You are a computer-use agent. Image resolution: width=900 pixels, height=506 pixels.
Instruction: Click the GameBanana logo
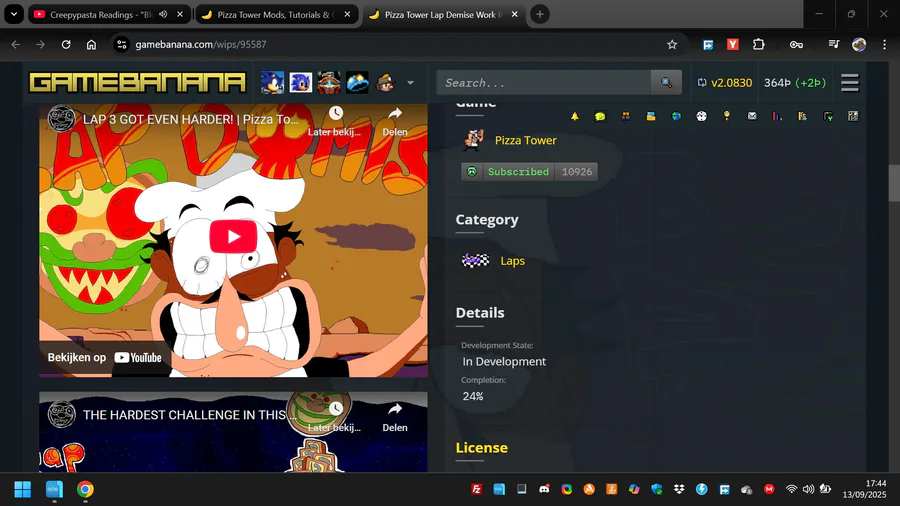click(137, 83)
